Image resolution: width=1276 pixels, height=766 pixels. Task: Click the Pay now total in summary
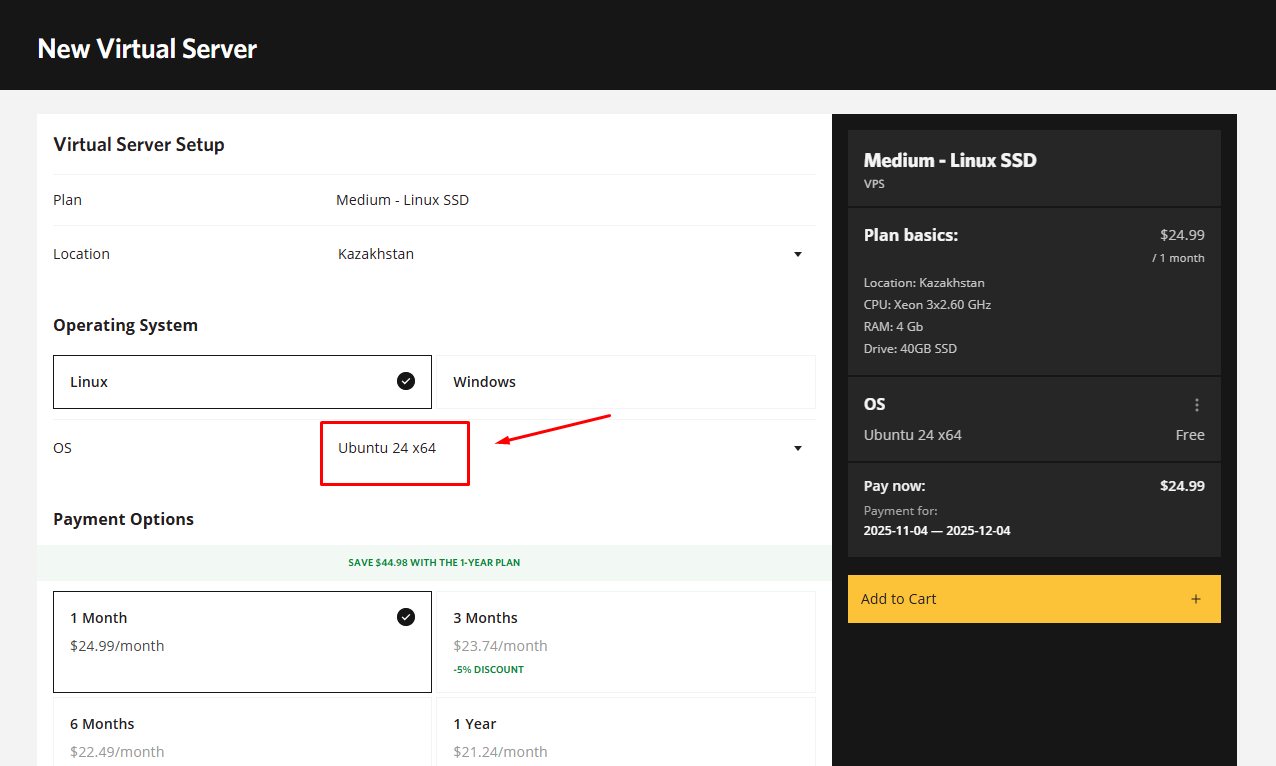(1181, 486)
